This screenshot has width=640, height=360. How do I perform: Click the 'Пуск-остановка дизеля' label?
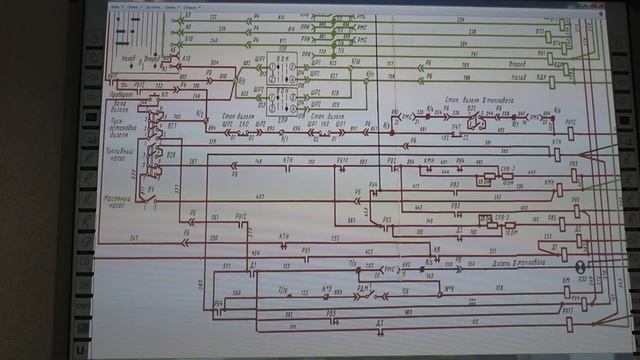coord(123,129)
